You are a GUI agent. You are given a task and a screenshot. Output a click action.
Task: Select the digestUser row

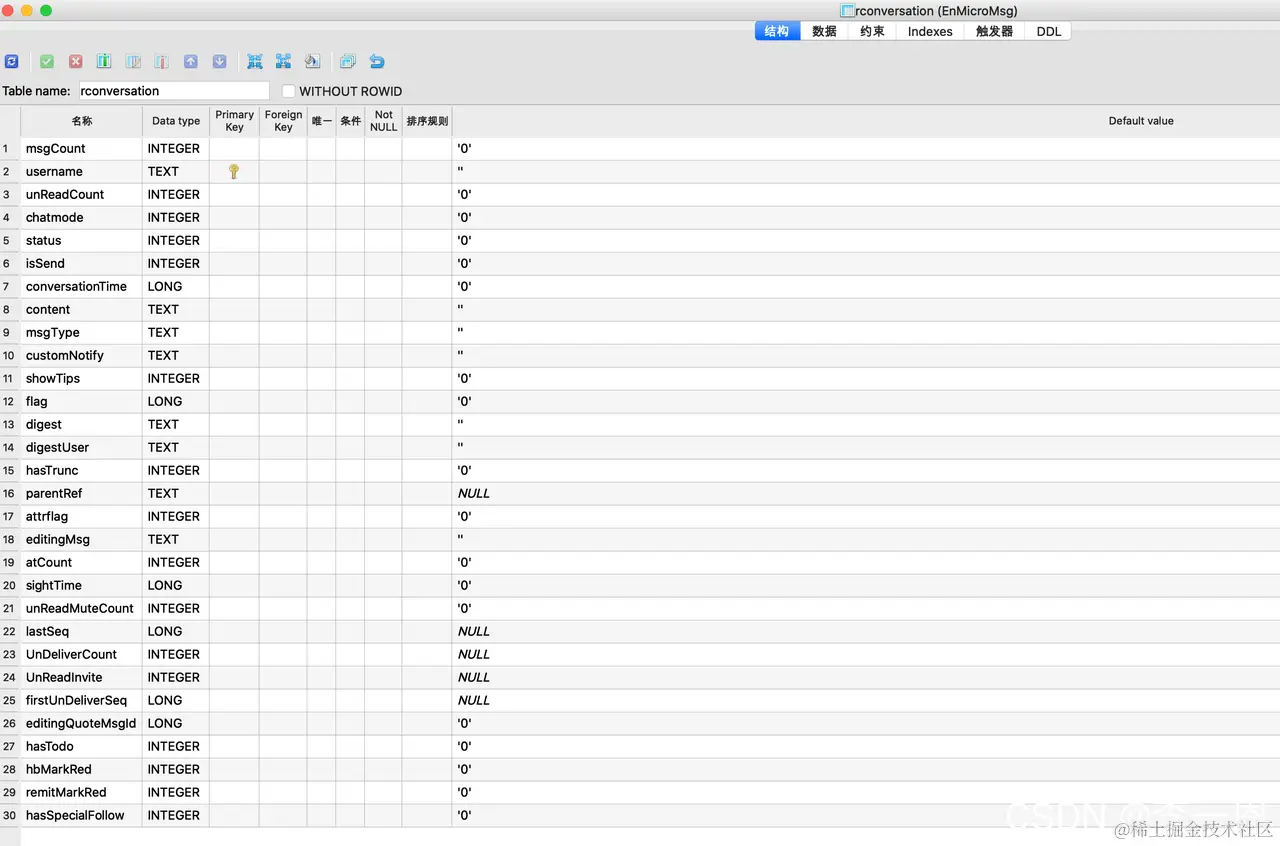[640, 448]
